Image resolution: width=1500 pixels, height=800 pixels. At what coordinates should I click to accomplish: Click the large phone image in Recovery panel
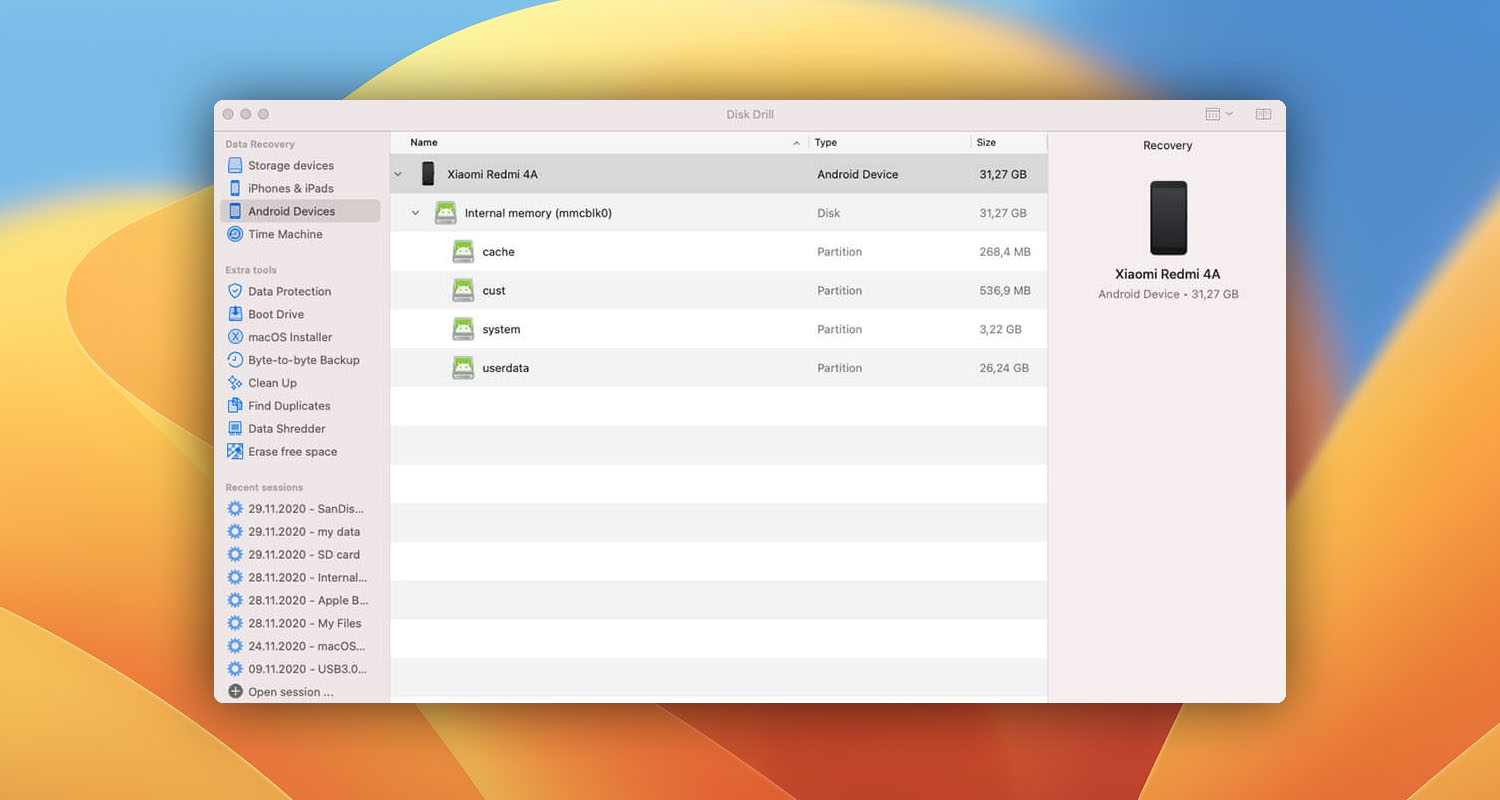pos(1168,218)
